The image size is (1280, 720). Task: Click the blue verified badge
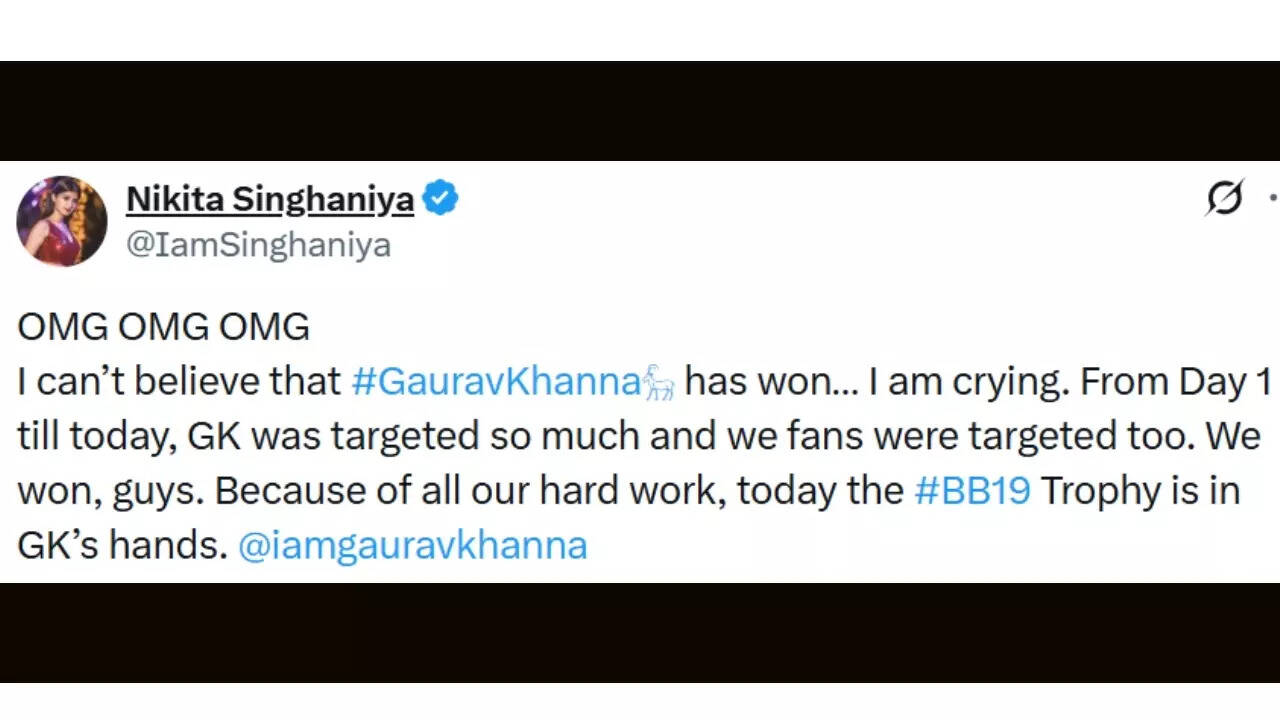440,199
